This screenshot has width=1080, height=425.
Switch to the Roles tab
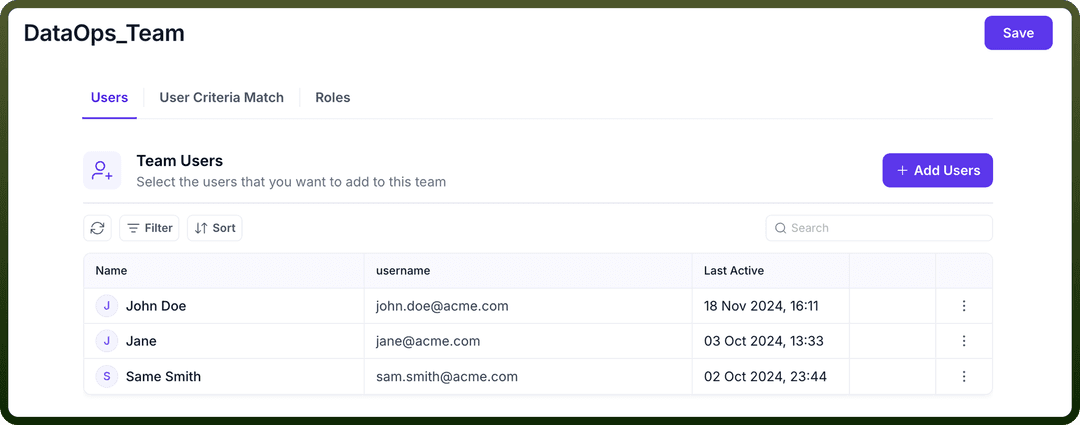333,98
